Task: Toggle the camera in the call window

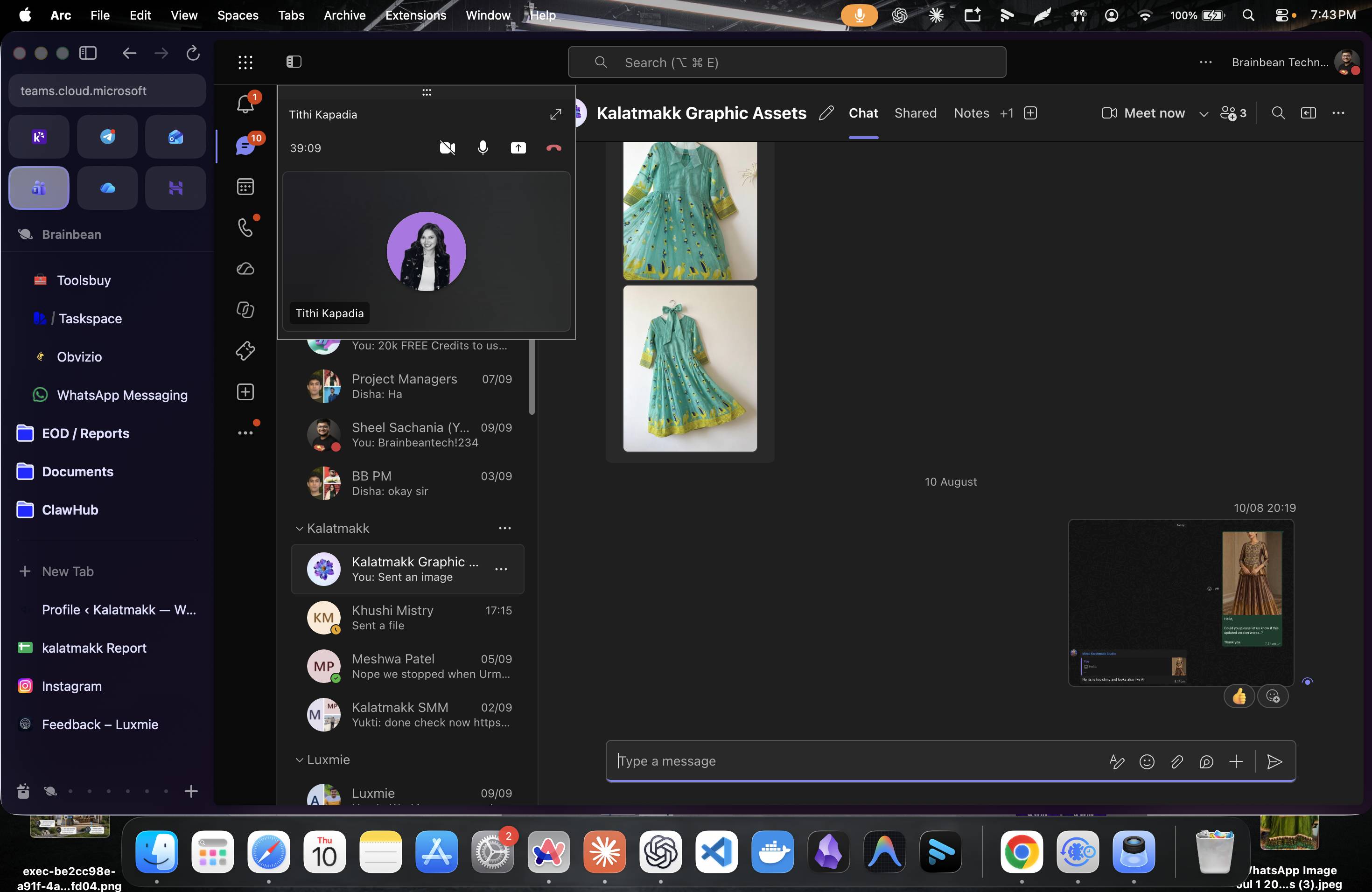Action: [x=448, y=148]
